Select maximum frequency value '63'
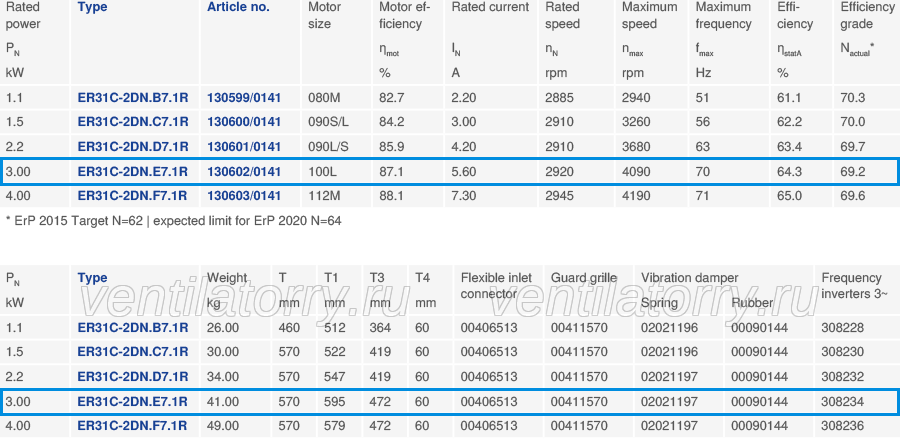The height and width of the screenshot is (440, 900). [x=703, y=146]
